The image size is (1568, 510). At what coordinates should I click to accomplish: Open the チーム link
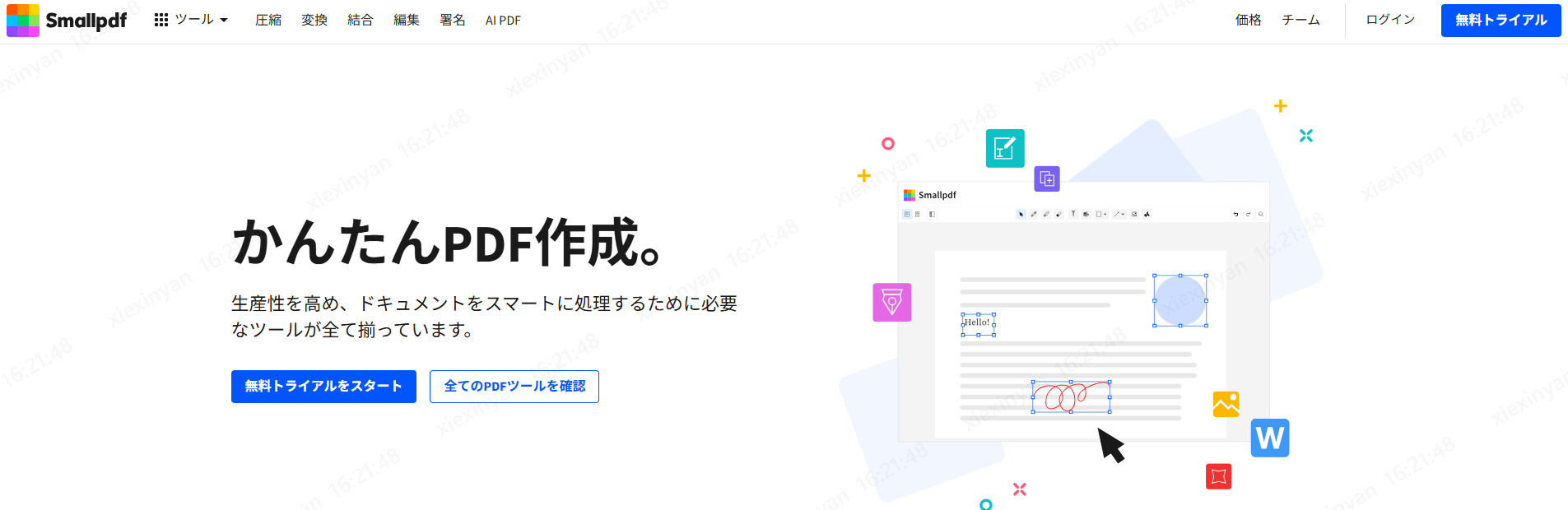[1300, 20]
